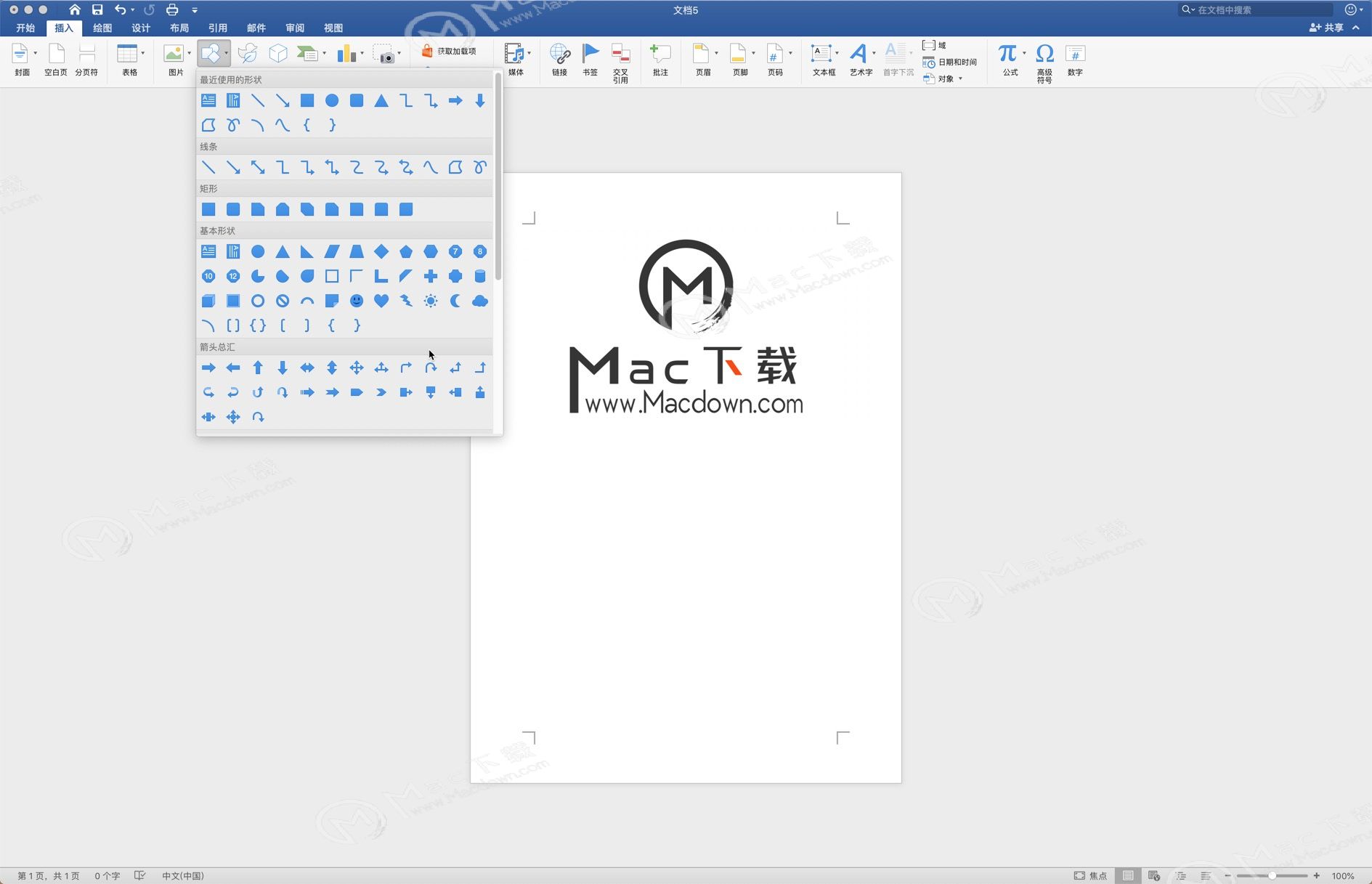Click the shapes panel vertical scrollbar

coord(498,176)
